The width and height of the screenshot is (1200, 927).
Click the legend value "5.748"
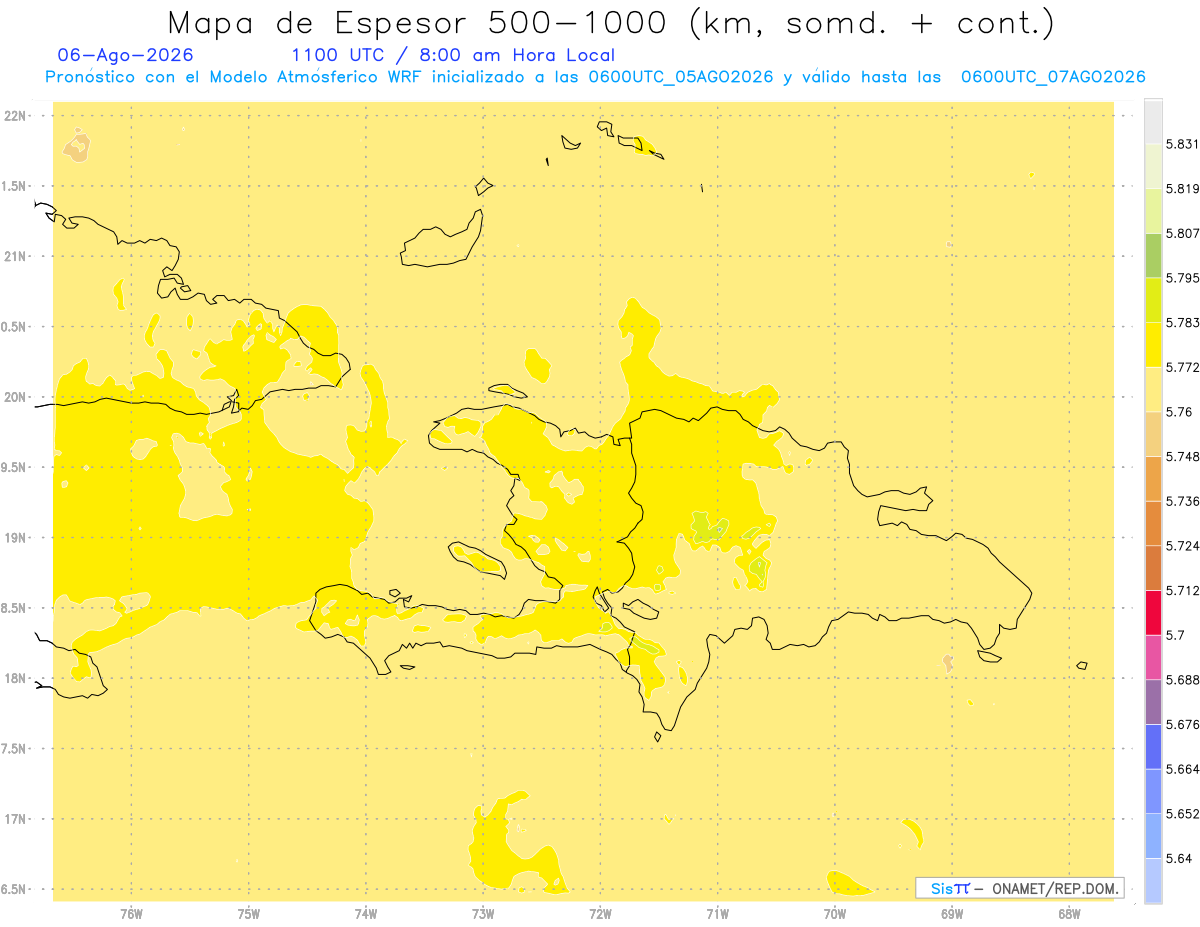click(x=1183, y=457)
